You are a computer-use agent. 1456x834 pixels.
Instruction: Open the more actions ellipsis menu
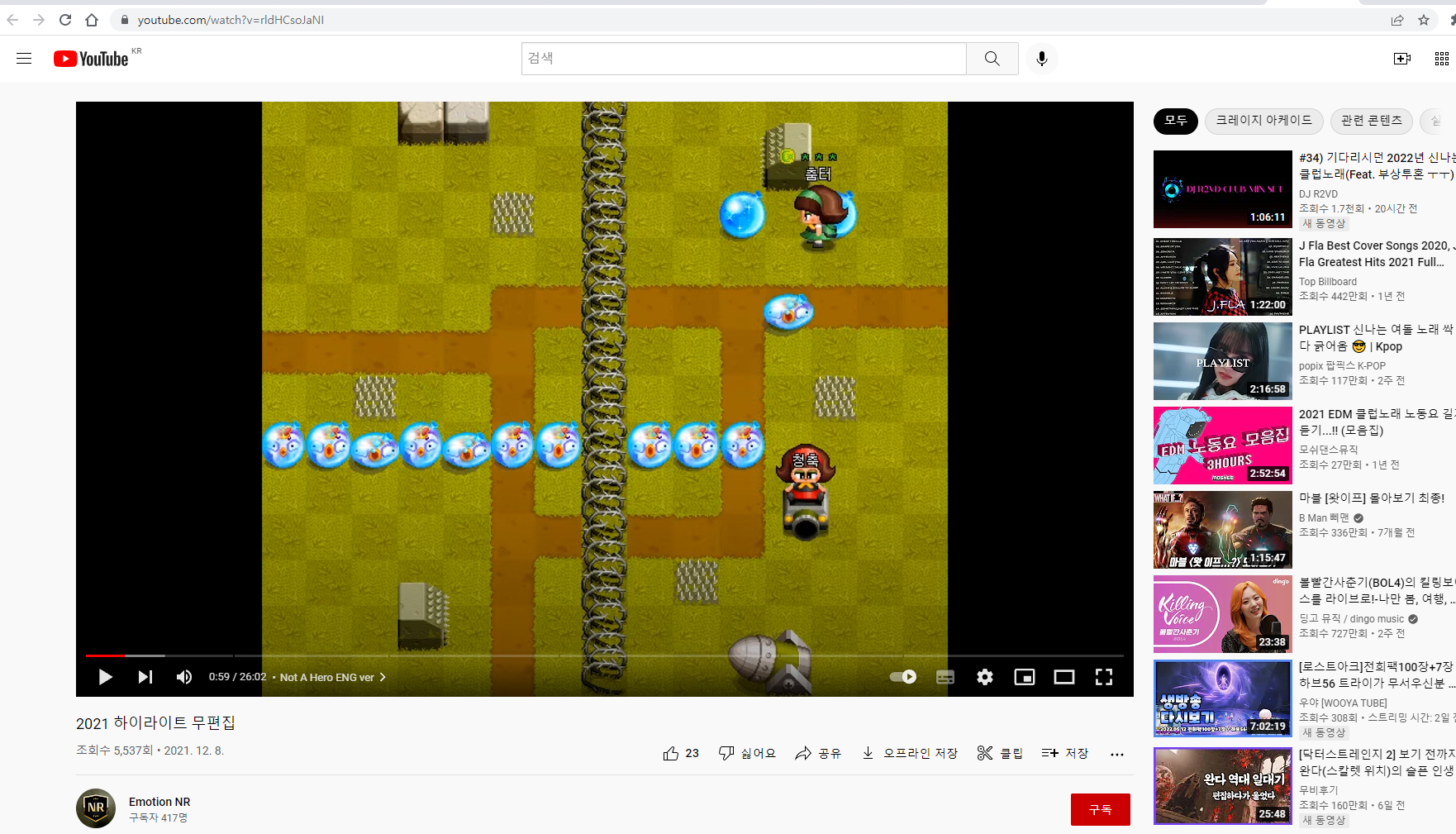[1117, 754]
